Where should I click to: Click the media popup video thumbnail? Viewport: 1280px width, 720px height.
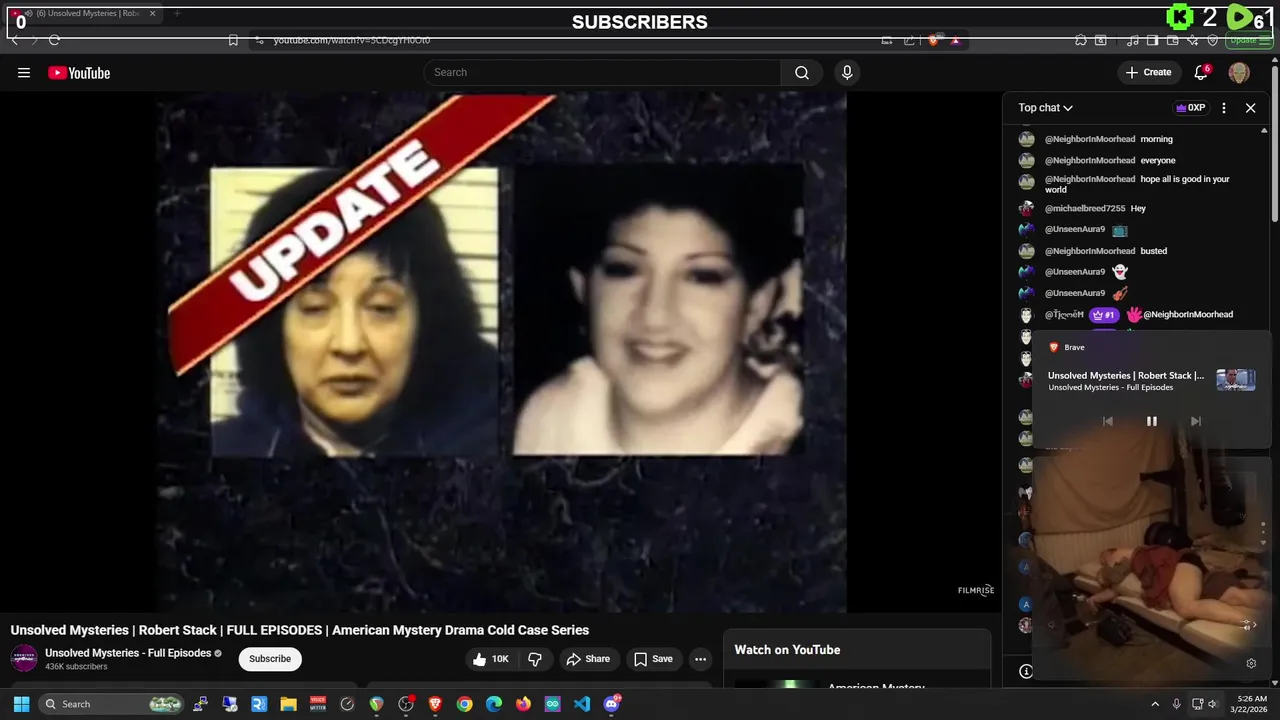(1236, 380)
